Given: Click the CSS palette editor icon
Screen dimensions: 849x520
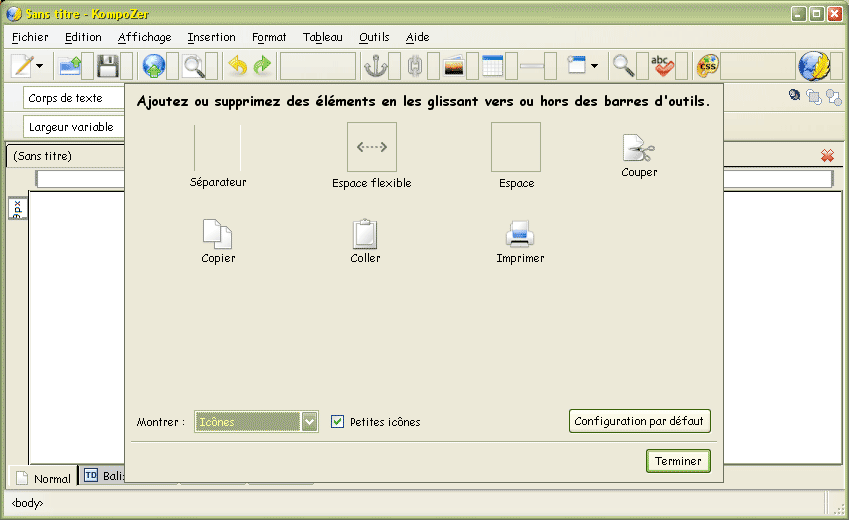Looking at the screenshot, I should [708, 67].
